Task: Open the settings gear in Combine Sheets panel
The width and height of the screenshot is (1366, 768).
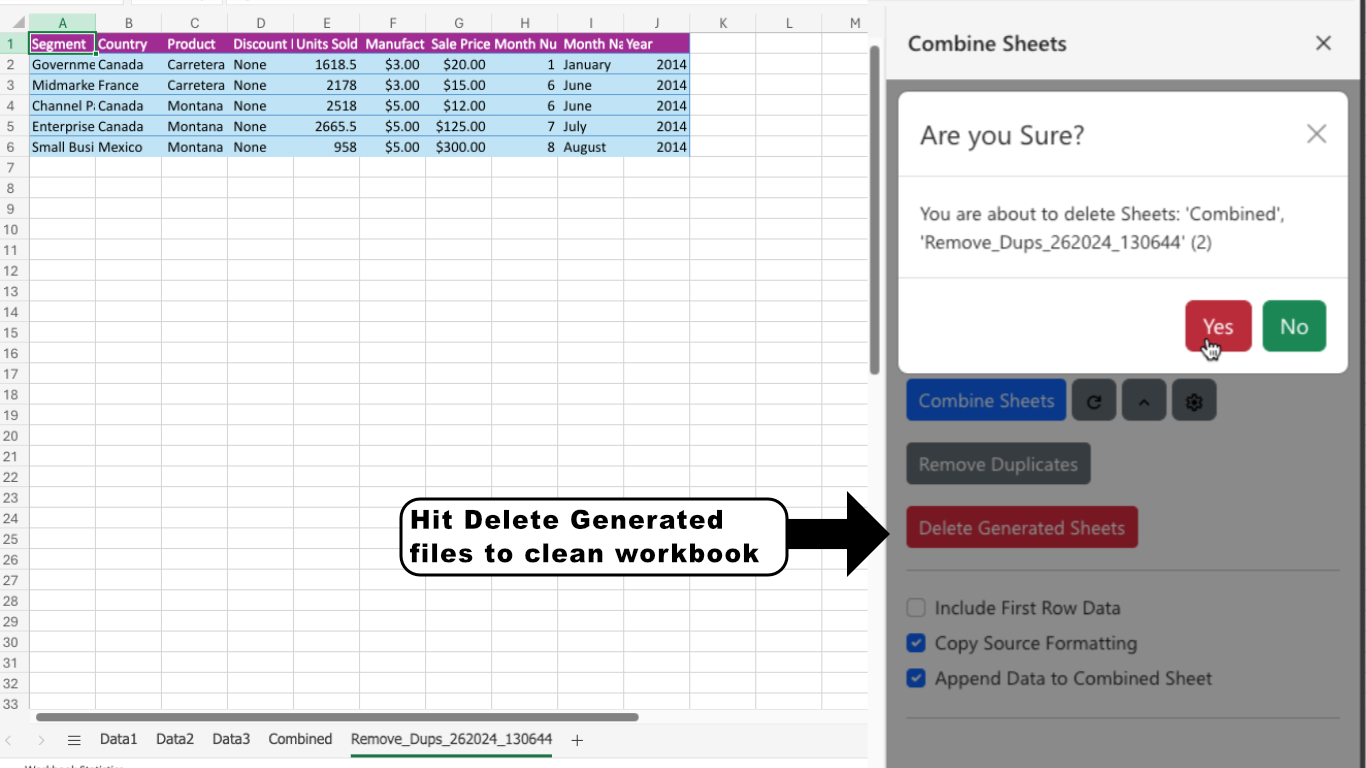Action: 1193,400
